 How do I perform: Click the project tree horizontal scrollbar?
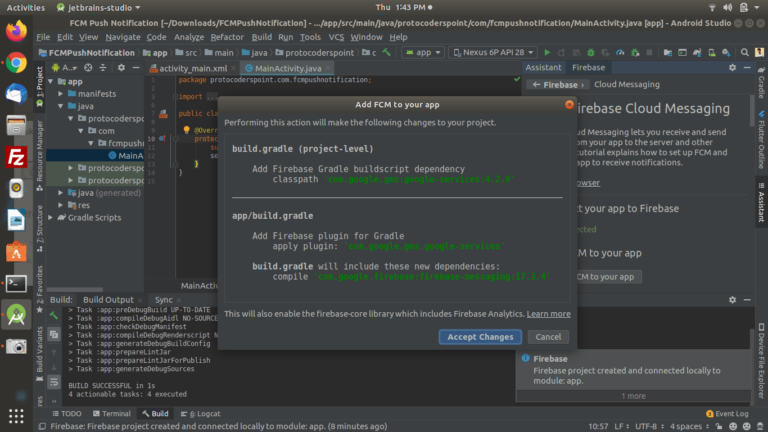pos(74,289)
